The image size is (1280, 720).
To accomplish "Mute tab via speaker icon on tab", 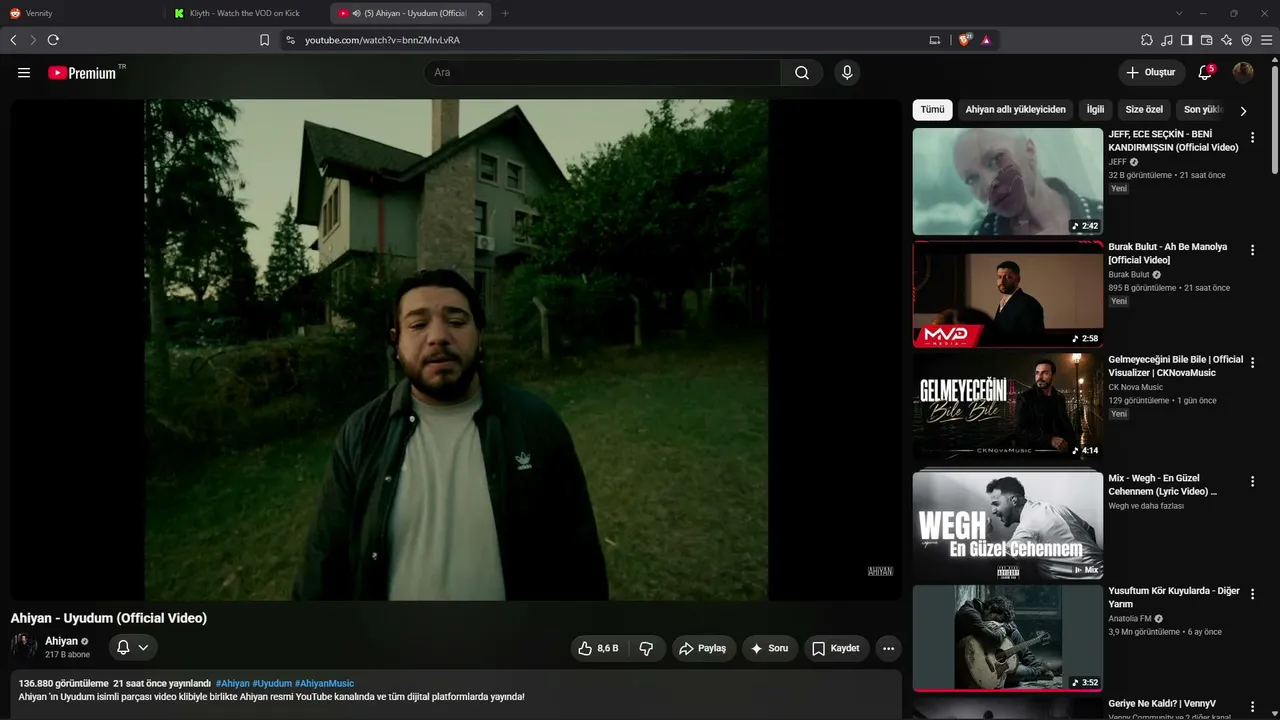I will 357,13.
